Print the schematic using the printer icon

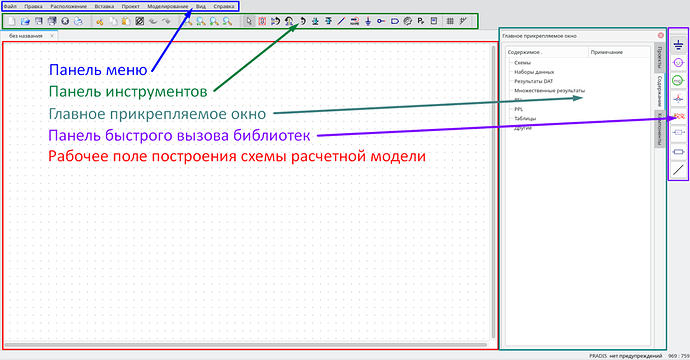[78, 21]
